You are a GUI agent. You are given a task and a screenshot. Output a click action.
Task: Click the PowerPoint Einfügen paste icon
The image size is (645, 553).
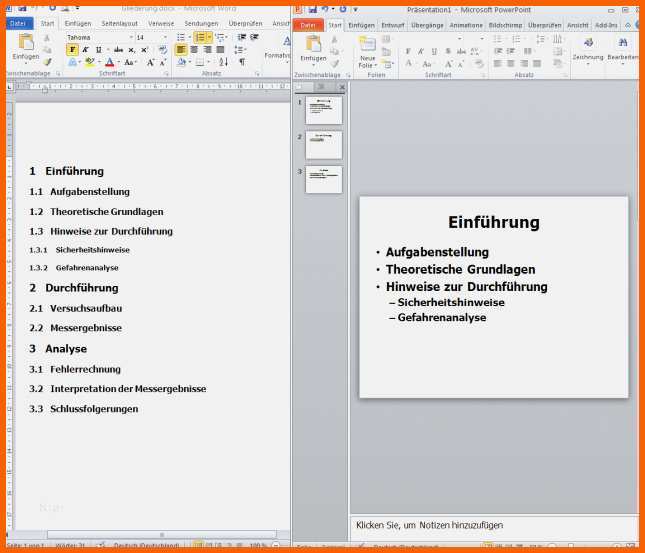pos(313,44)
